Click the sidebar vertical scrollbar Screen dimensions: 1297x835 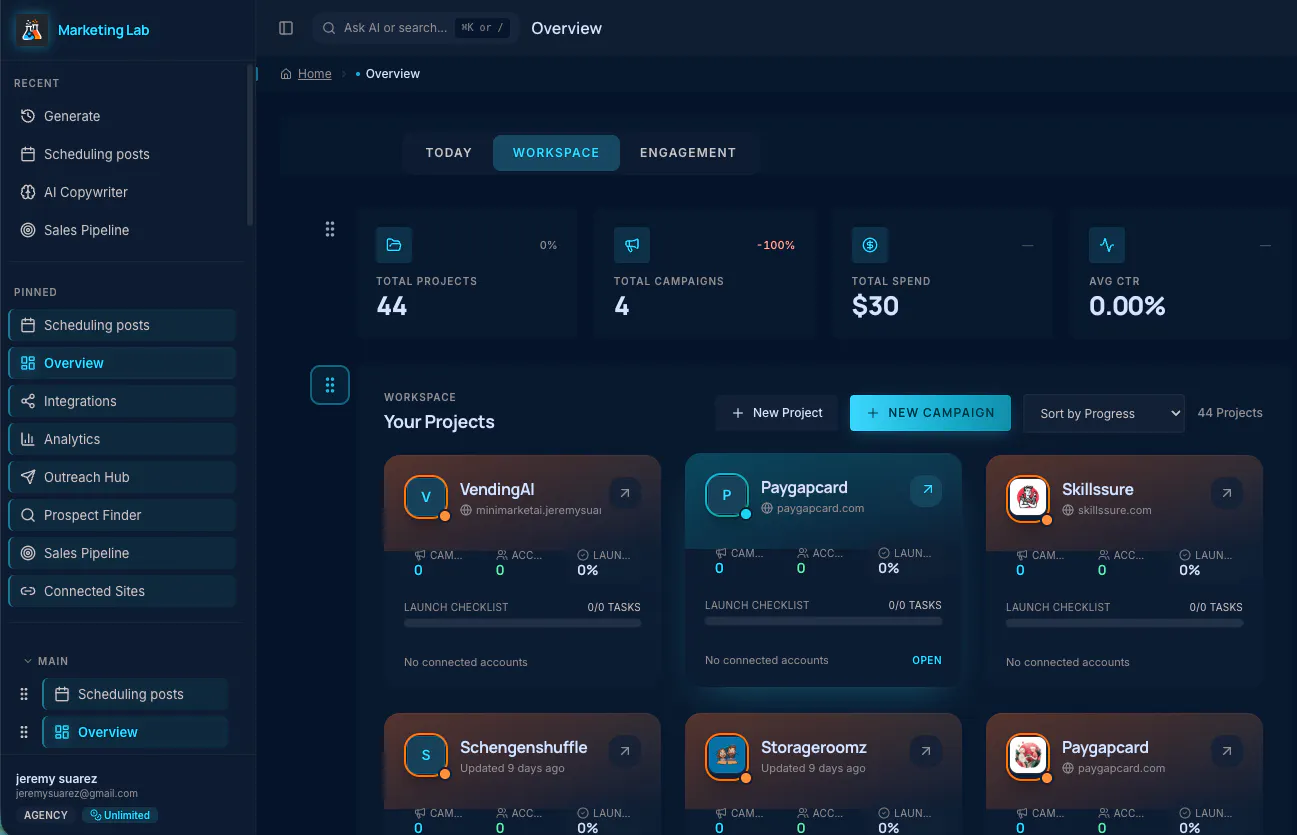click(250, 145)
